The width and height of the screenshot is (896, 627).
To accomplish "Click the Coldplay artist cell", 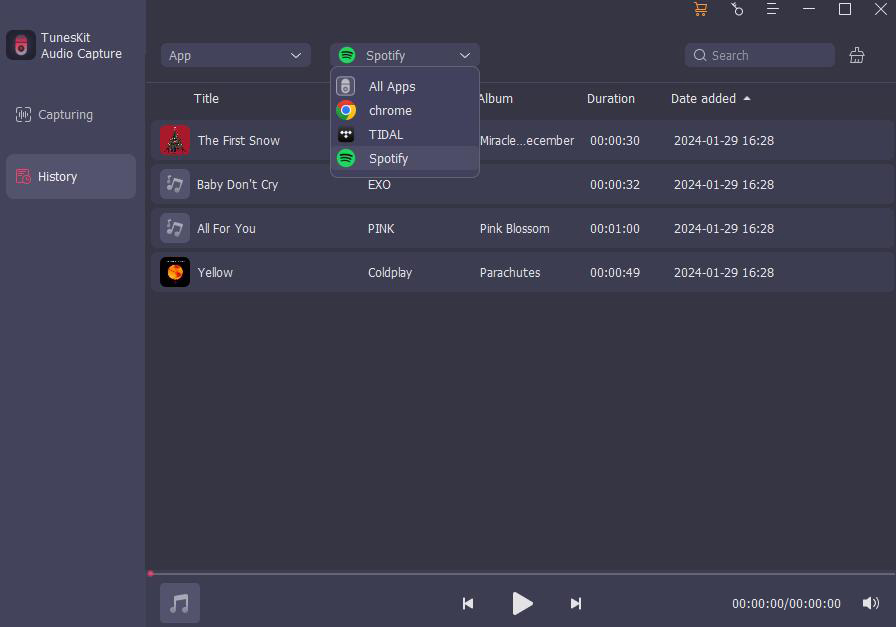I will coord(390,272).
